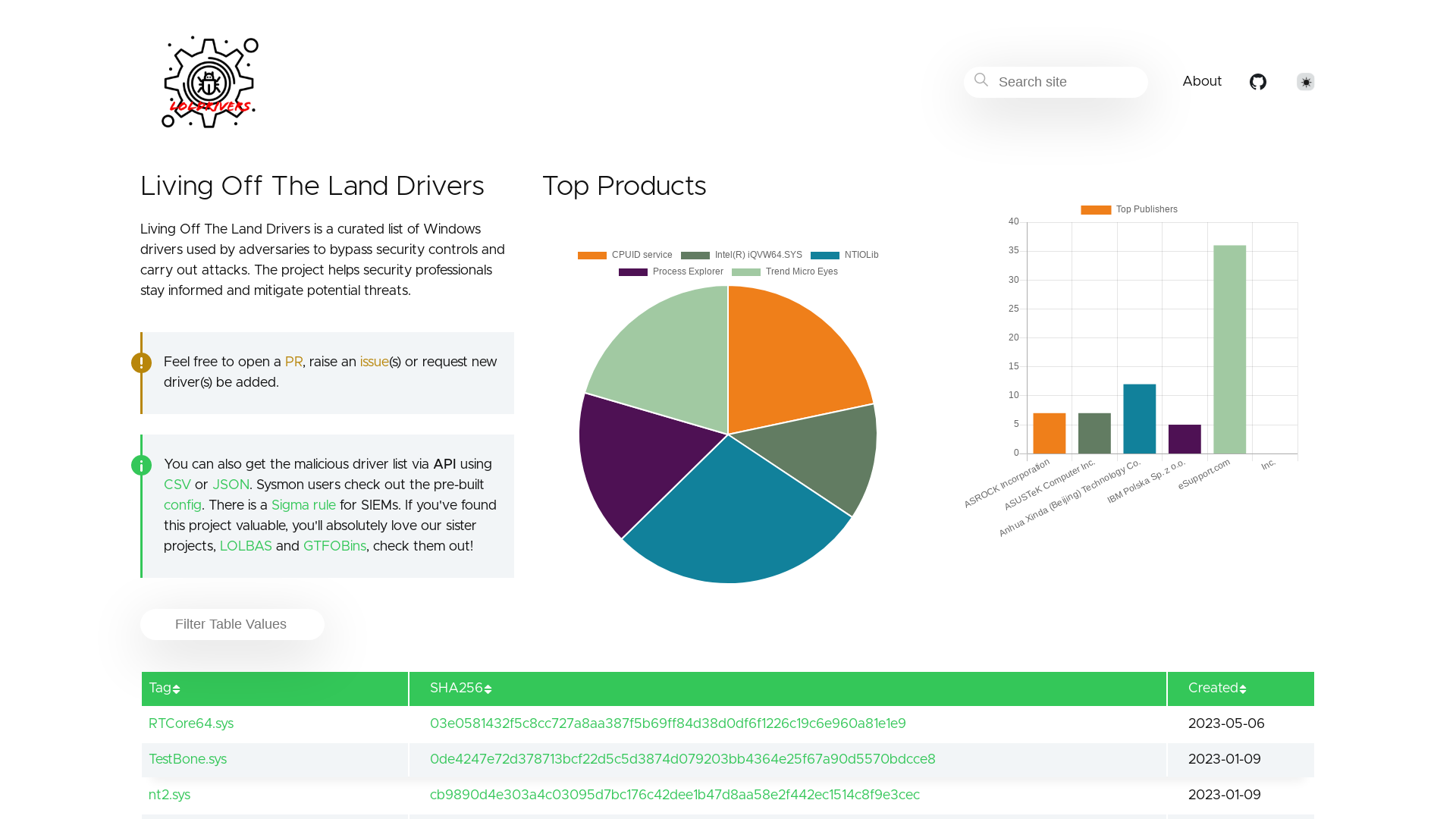This screenshot has height=819, width=1456.
Task: Open the Sigma rule link
Action: [303, 506]
